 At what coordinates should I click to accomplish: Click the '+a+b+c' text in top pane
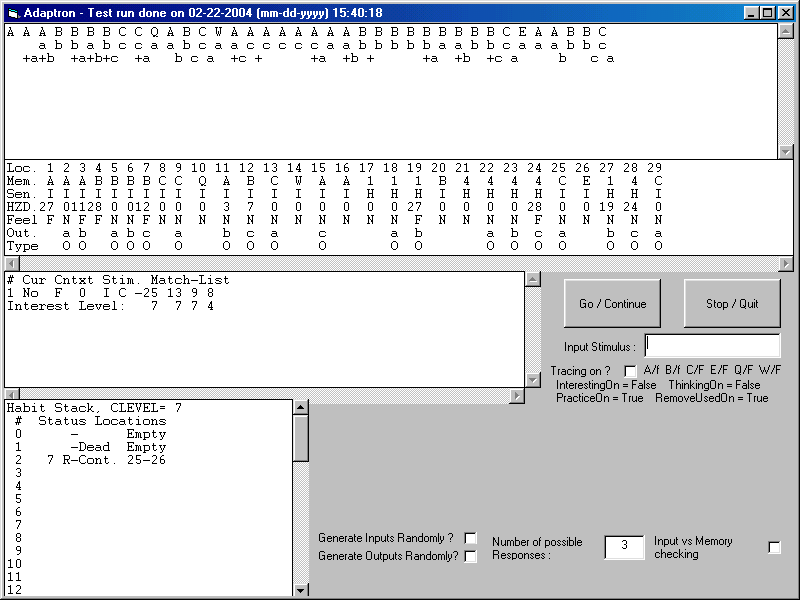pos(94,58)
